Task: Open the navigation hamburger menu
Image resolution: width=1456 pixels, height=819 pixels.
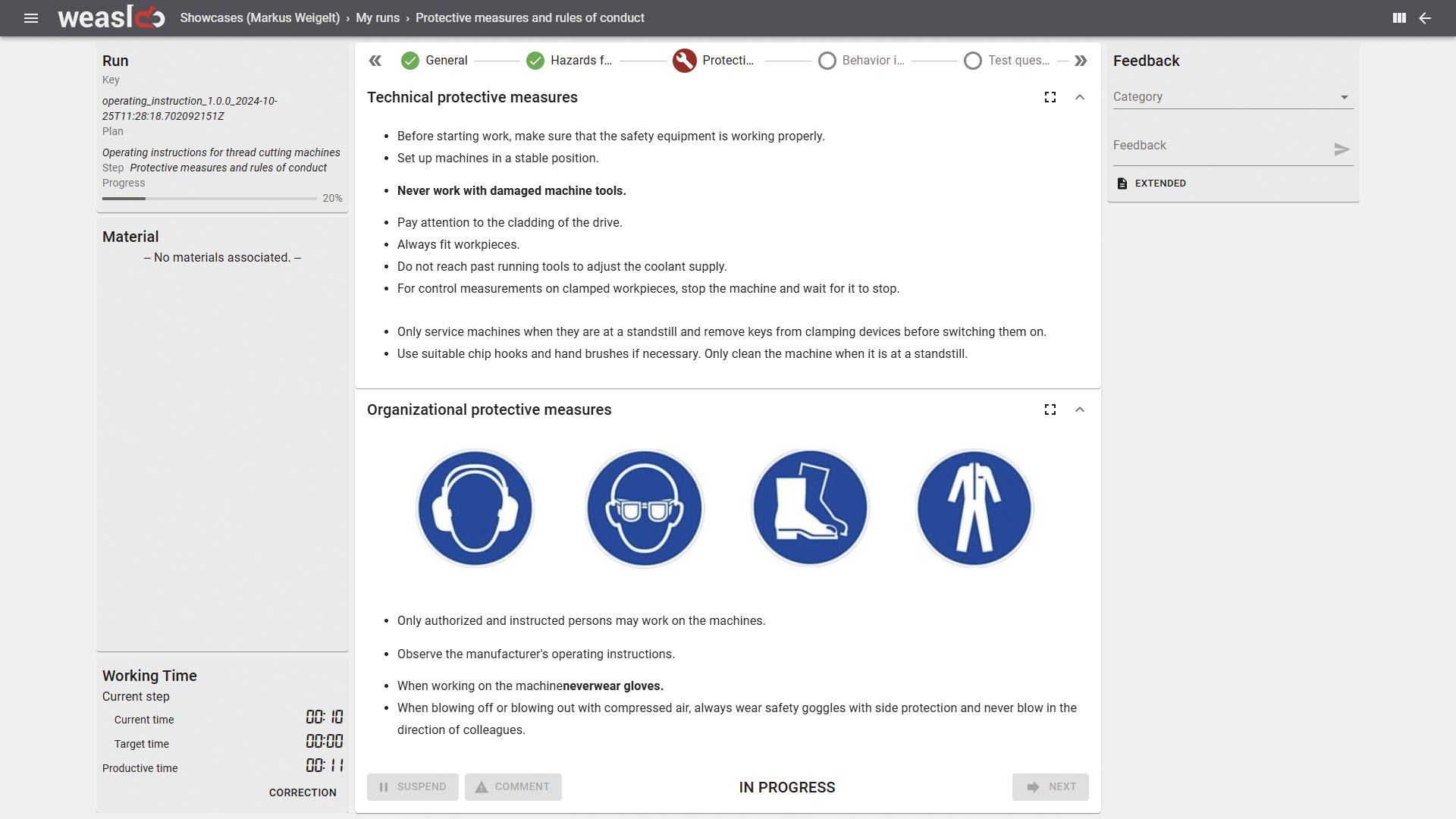Action: coord(32,17)
